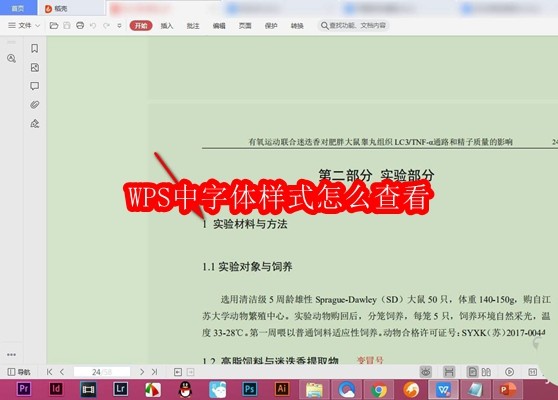
Task: Open the 编辑 tab
Action: point(219,26)
